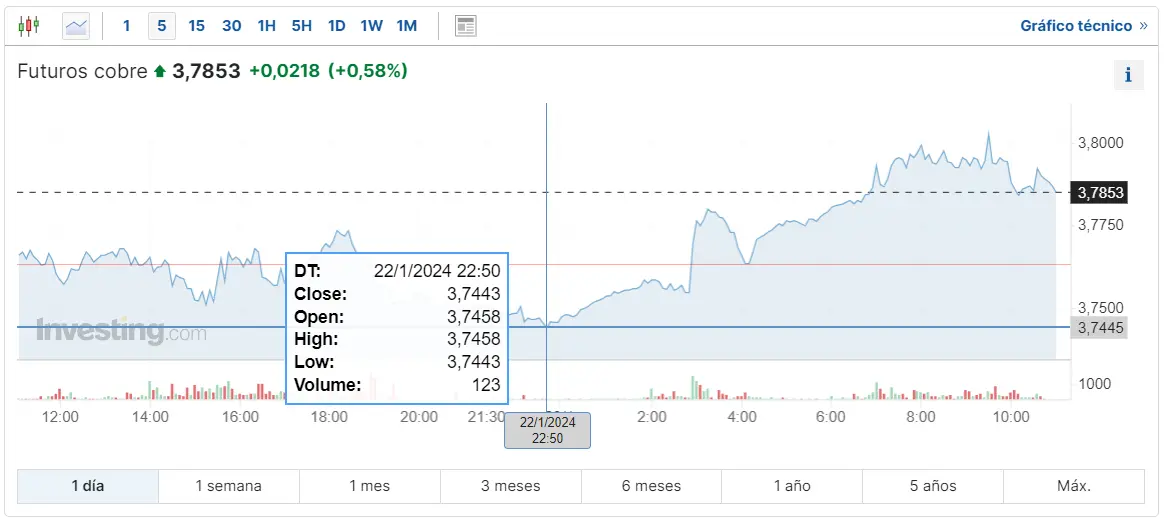
Task: Click the green up arrow beside Futuros cobre
Action: tap(159, 72)
